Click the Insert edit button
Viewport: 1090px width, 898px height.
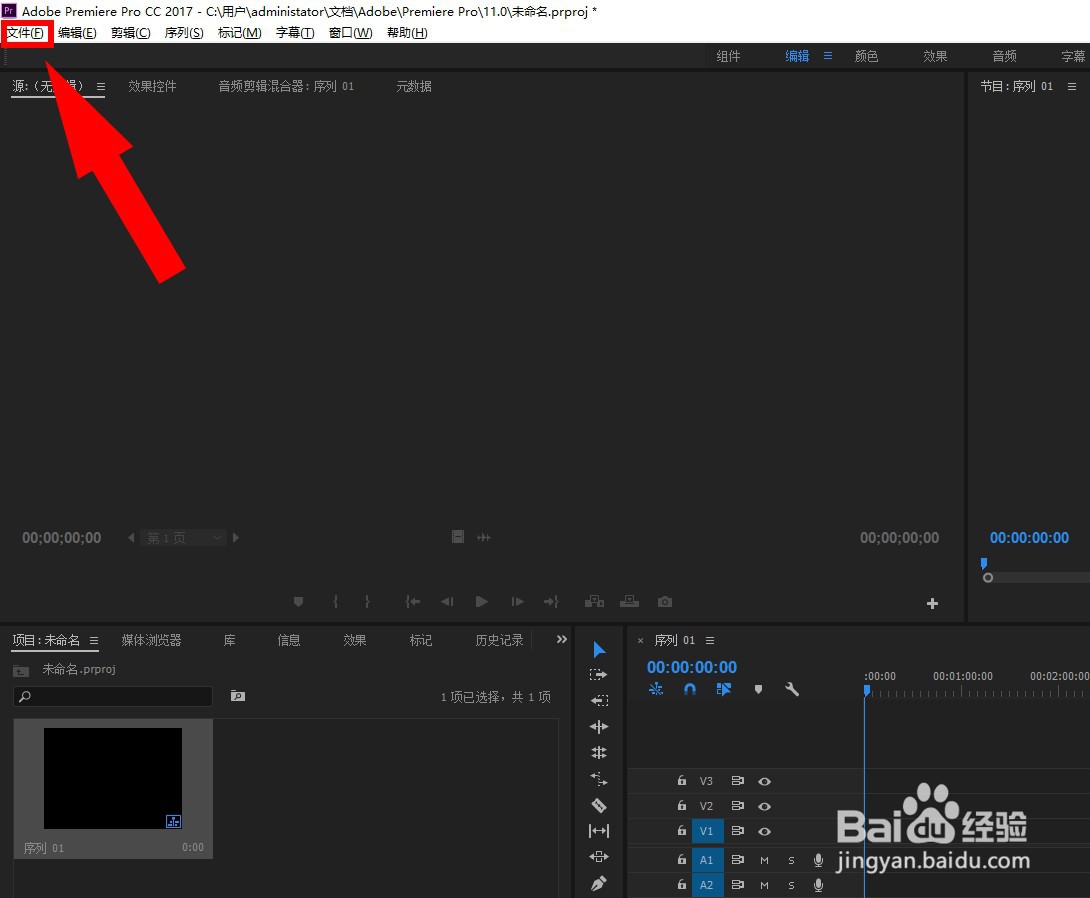594,602
